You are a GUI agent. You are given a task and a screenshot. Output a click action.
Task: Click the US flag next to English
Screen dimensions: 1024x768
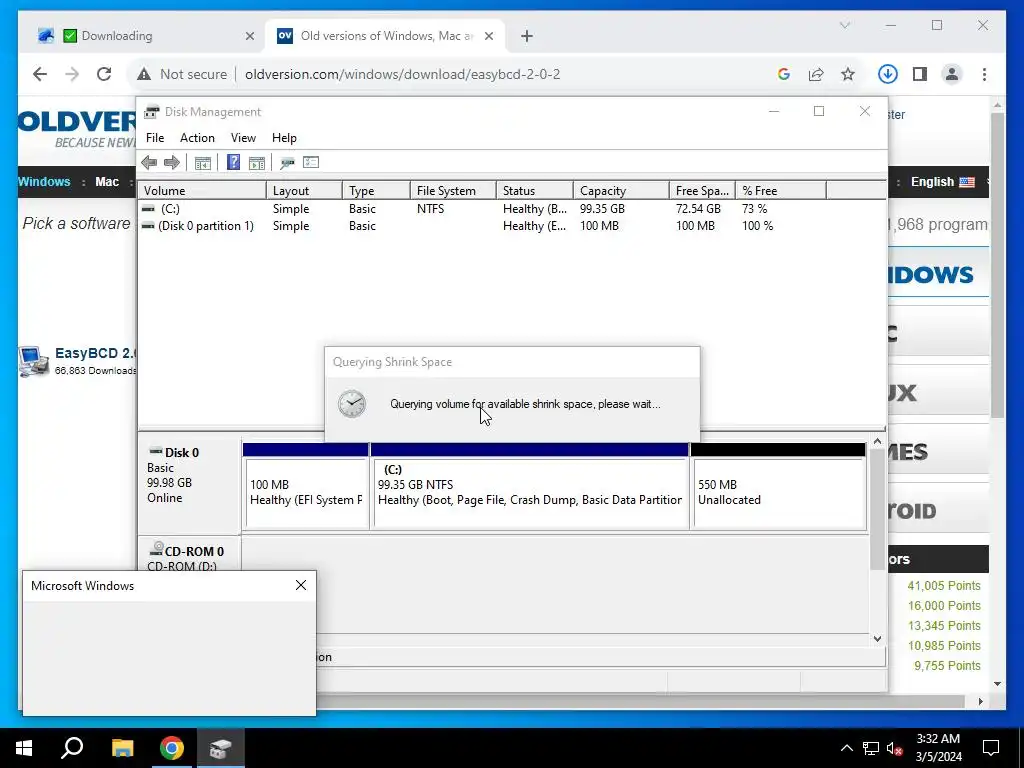pyautogui.click(x=967, y=182)
